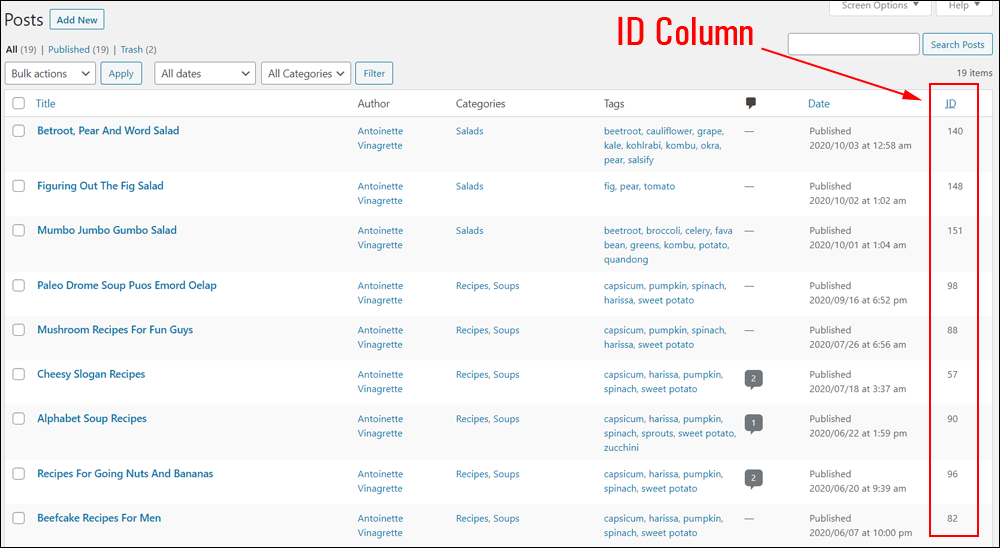The width and height of the screenshot is (1000, 548).
Task: Open the Help tab
Action: [964, 6]
